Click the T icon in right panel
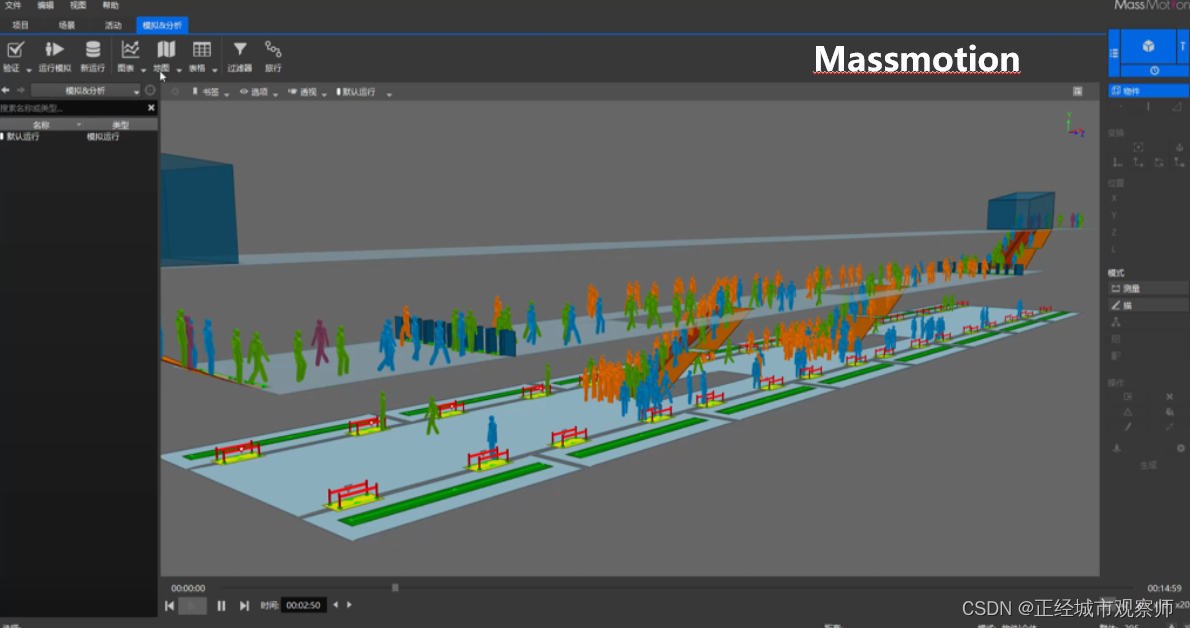The height and width of the screenshot is (628, 1190). coord(1182,46)
